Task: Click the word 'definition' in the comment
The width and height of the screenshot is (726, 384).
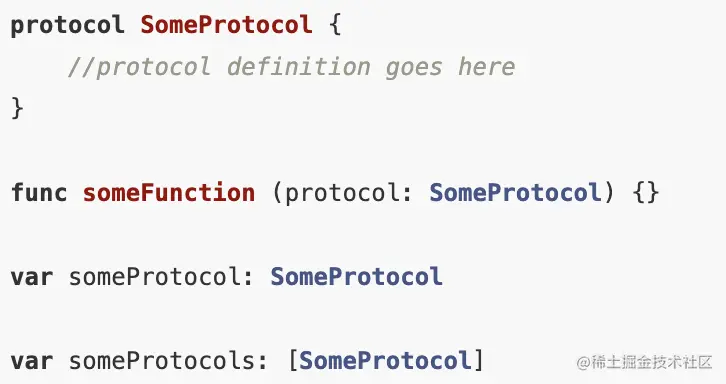Action: 299,66
